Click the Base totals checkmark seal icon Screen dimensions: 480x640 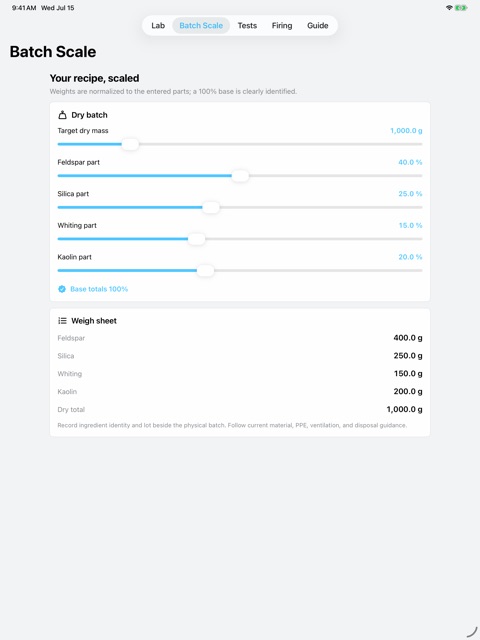point(62,289)
